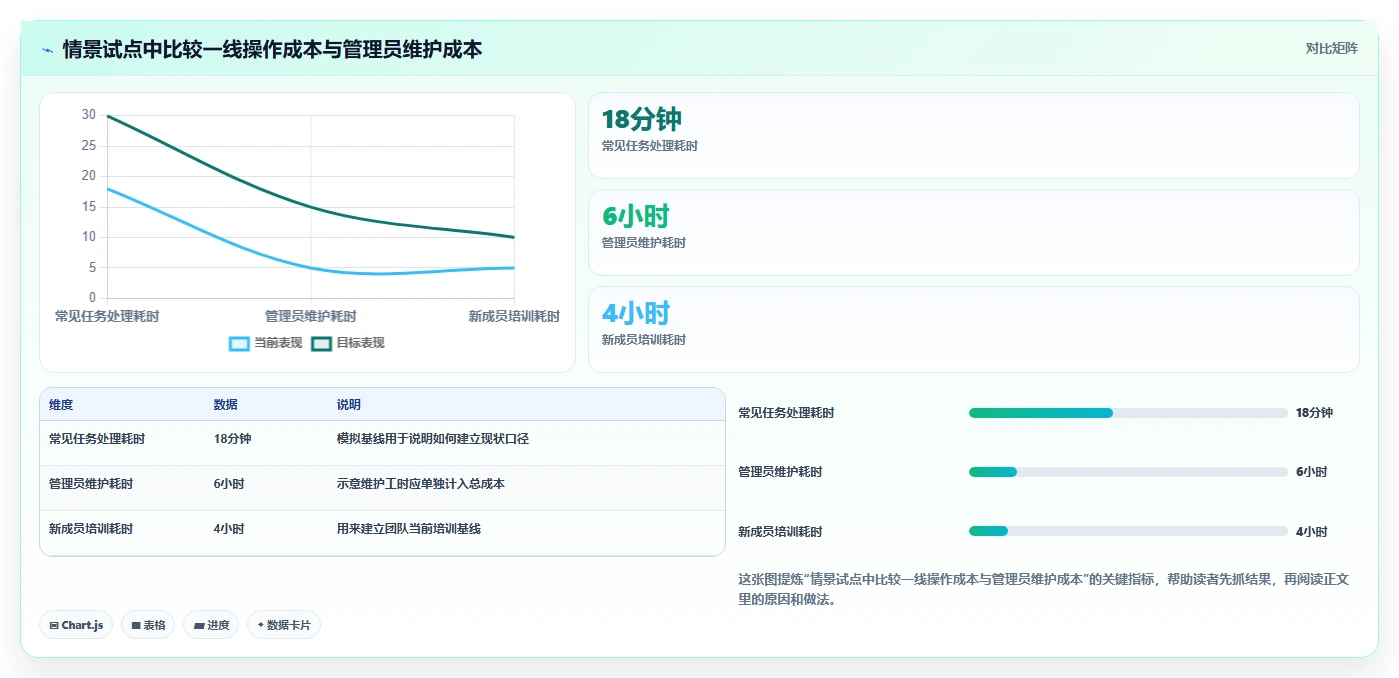Image resolution: width=1399 pixels, height=678 pixels.
Task: Click the summary paragraph starting 这张图提炼
Action: click(x=1045, y=590)
